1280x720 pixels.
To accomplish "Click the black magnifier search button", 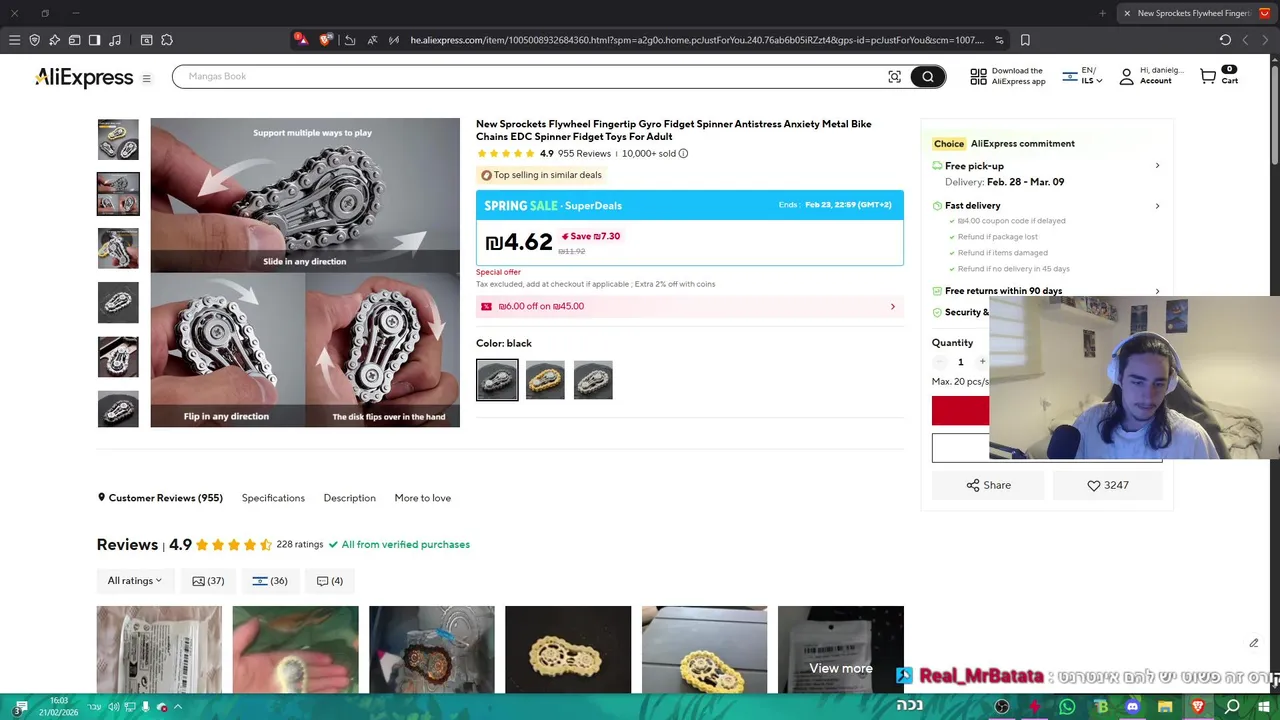I will click(x=928, y=77).
